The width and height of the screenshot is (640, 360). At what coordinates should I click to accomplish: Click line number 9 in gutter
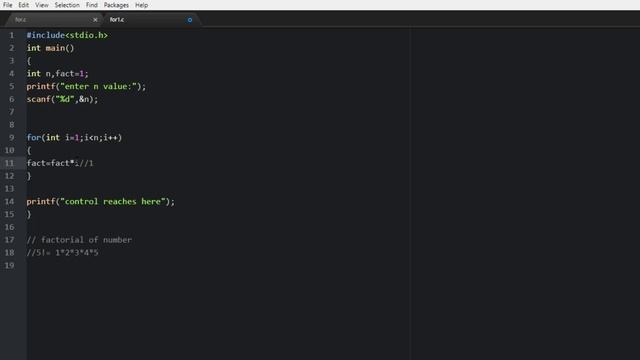pyautogui.click(x=12, y=138)
